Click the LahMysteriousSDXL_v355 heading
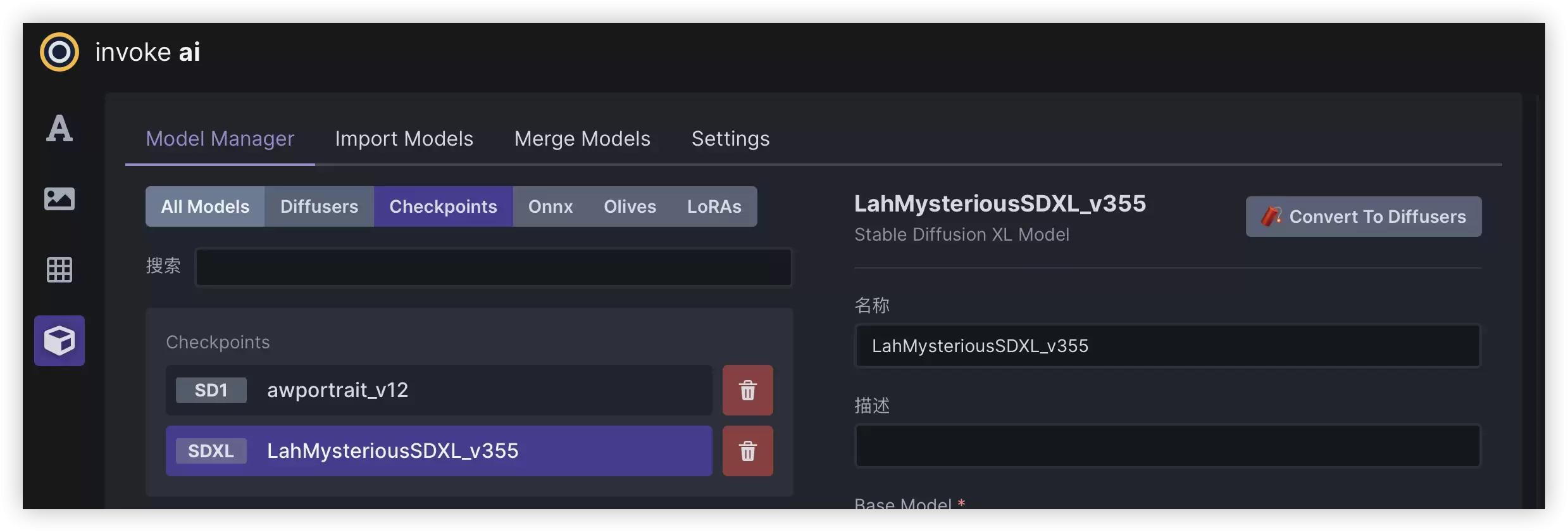 pyautogui.click(x=1000, y=204)
